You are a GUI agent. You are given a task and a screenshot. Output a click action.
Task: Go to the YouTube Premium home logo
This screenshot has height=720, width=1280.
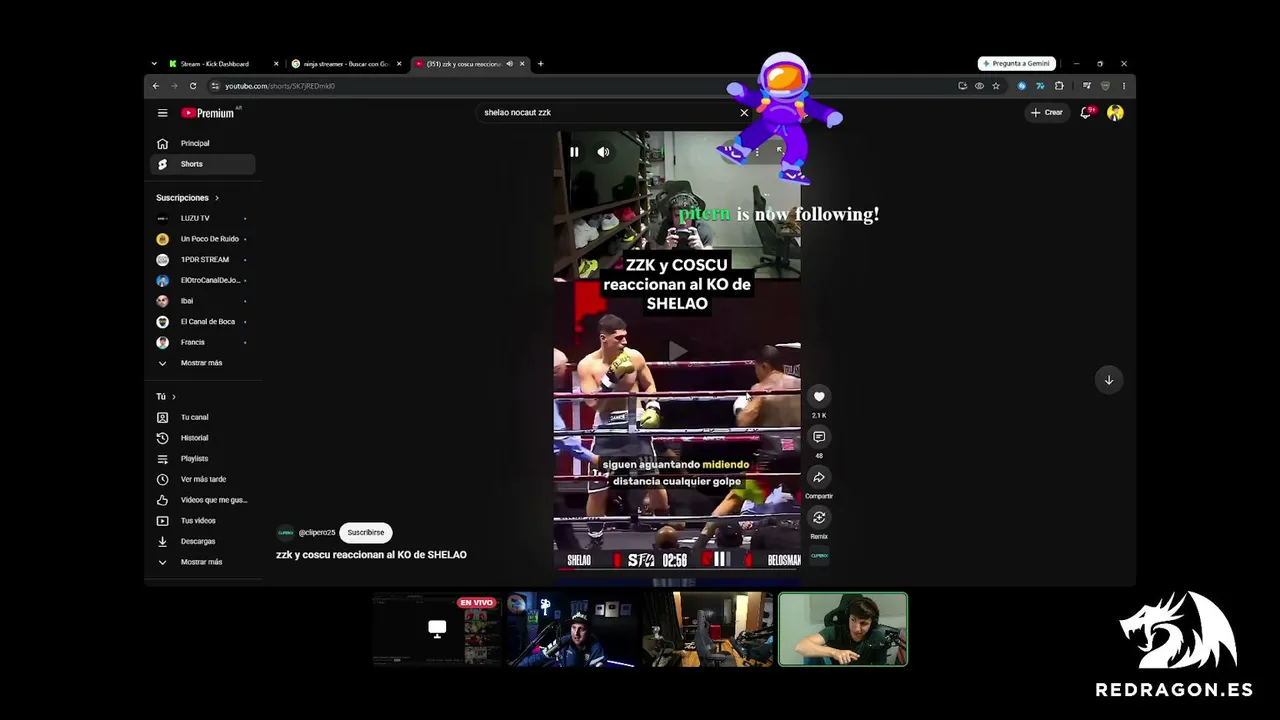click(208, 113)
